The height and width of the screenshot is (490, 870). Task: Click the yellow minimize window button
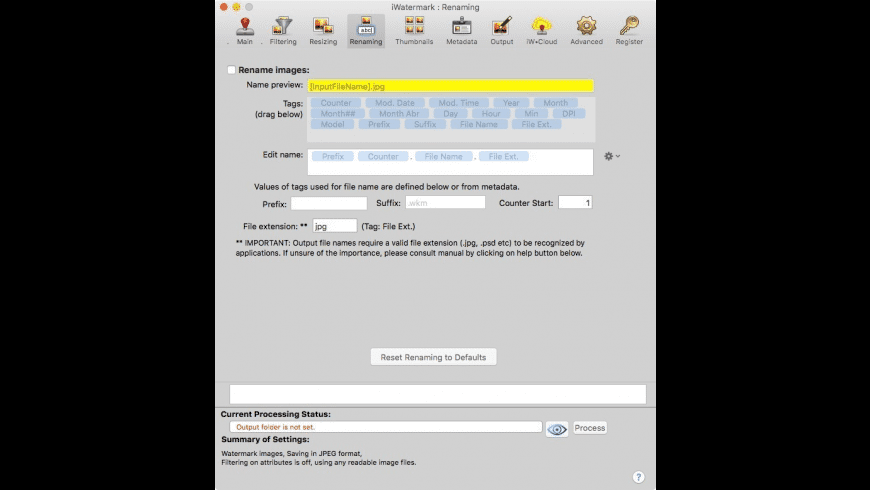236,7
